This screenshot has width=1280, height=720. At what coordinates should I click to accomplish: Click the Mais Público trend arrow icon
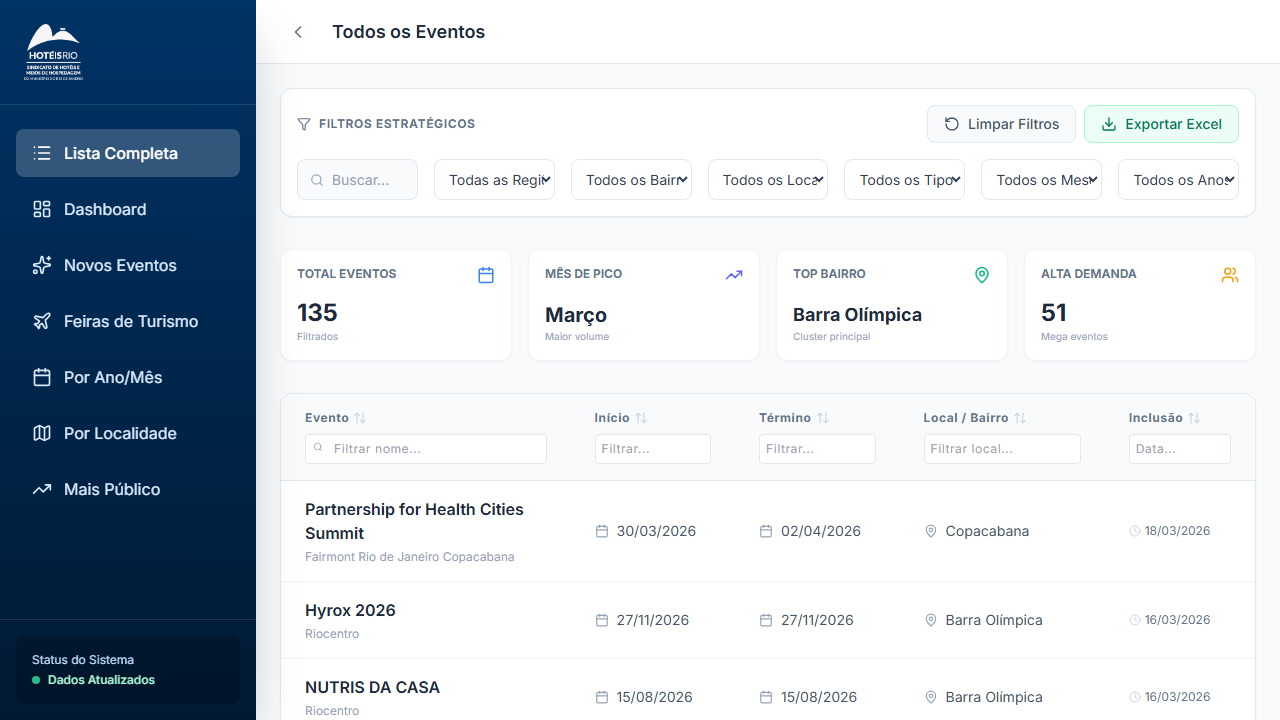pos(41,489)
